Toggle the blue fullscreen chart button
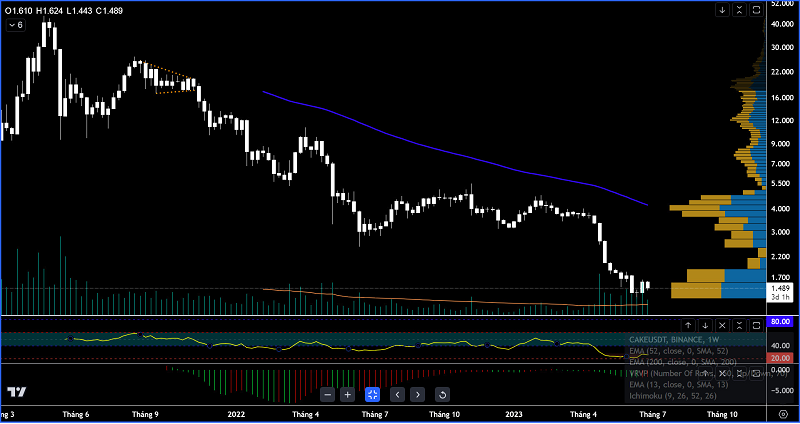Viewport: 800px width, 424px height. pos(372,394)
